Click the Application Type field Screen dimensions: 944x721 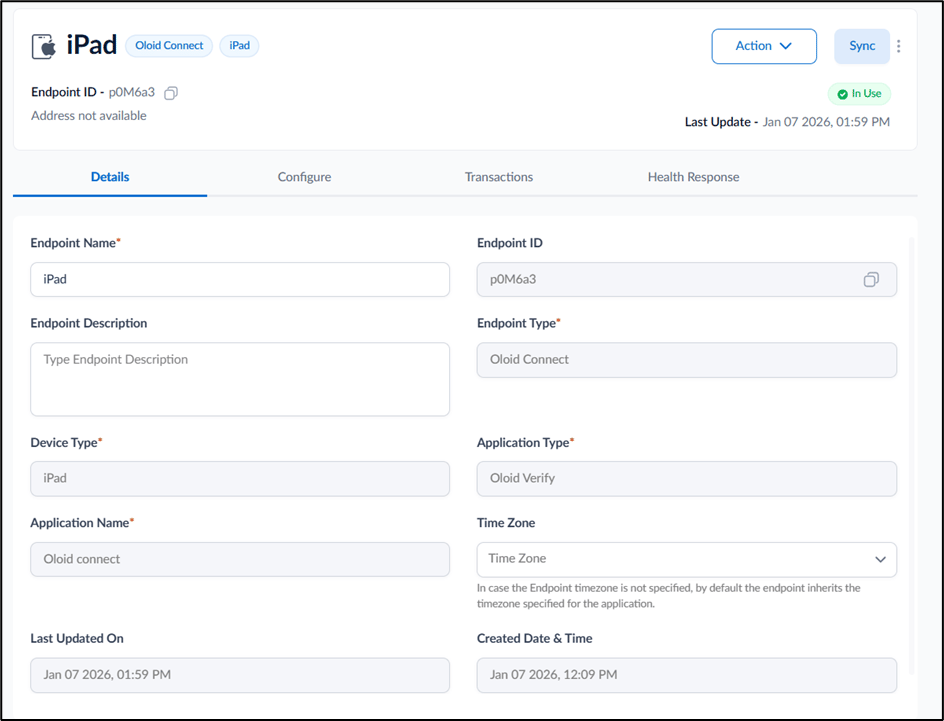click(686, 478)
